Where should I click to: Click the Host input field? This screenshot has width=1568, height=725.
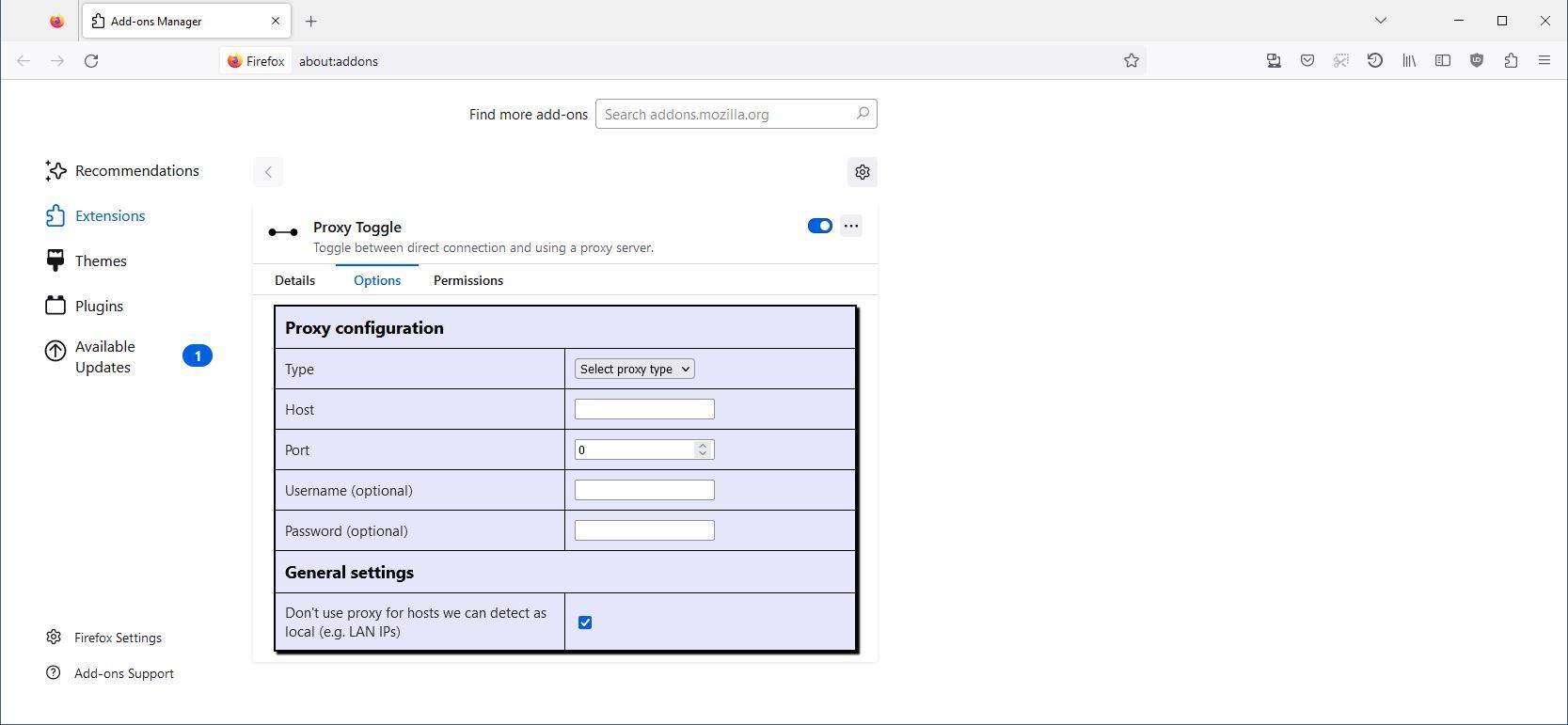pos(644,409)
